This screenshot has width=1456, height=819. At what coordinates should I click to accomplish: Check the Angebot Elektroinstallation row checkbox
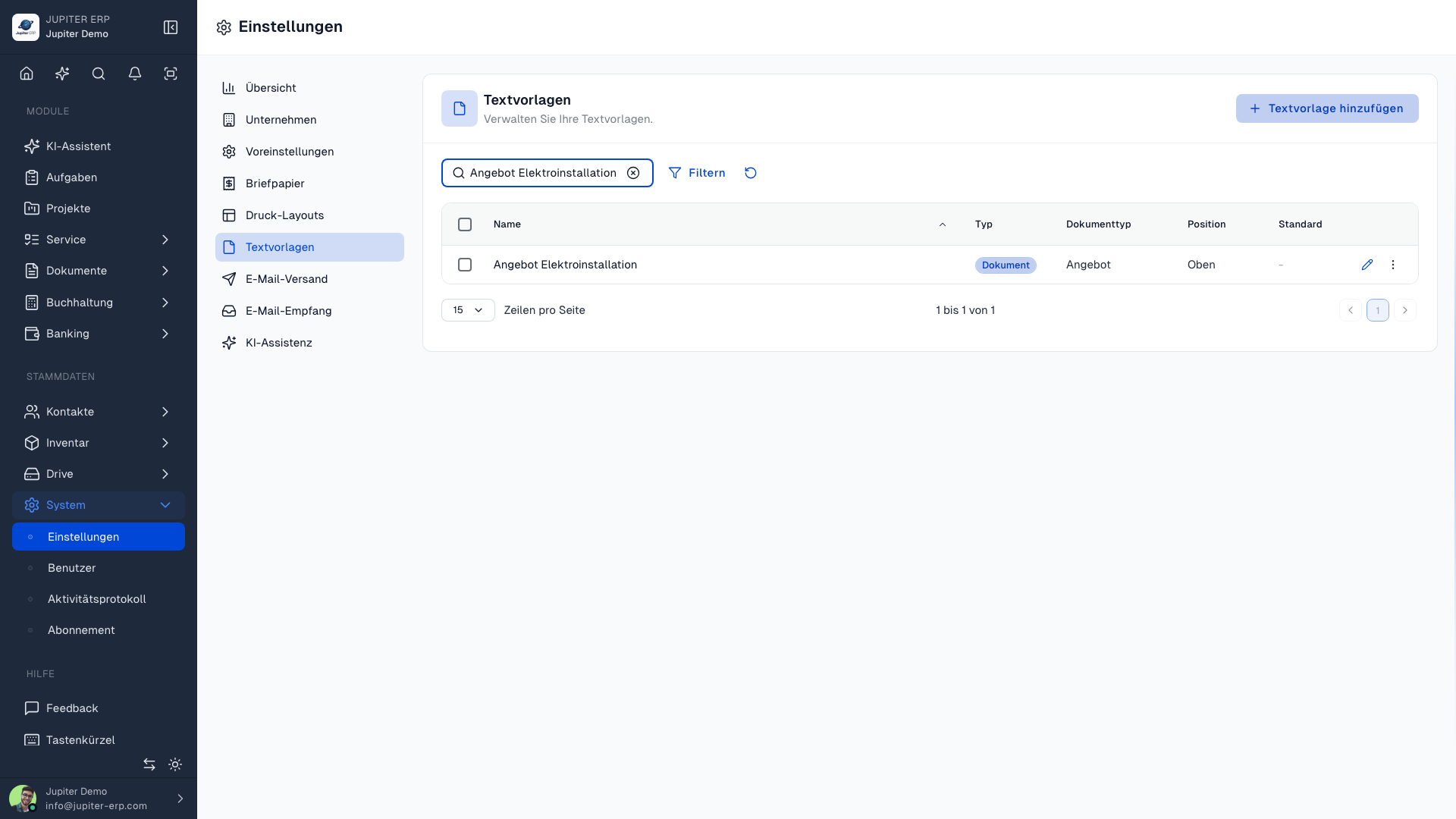pyautogui.click(x=465, y=265)
